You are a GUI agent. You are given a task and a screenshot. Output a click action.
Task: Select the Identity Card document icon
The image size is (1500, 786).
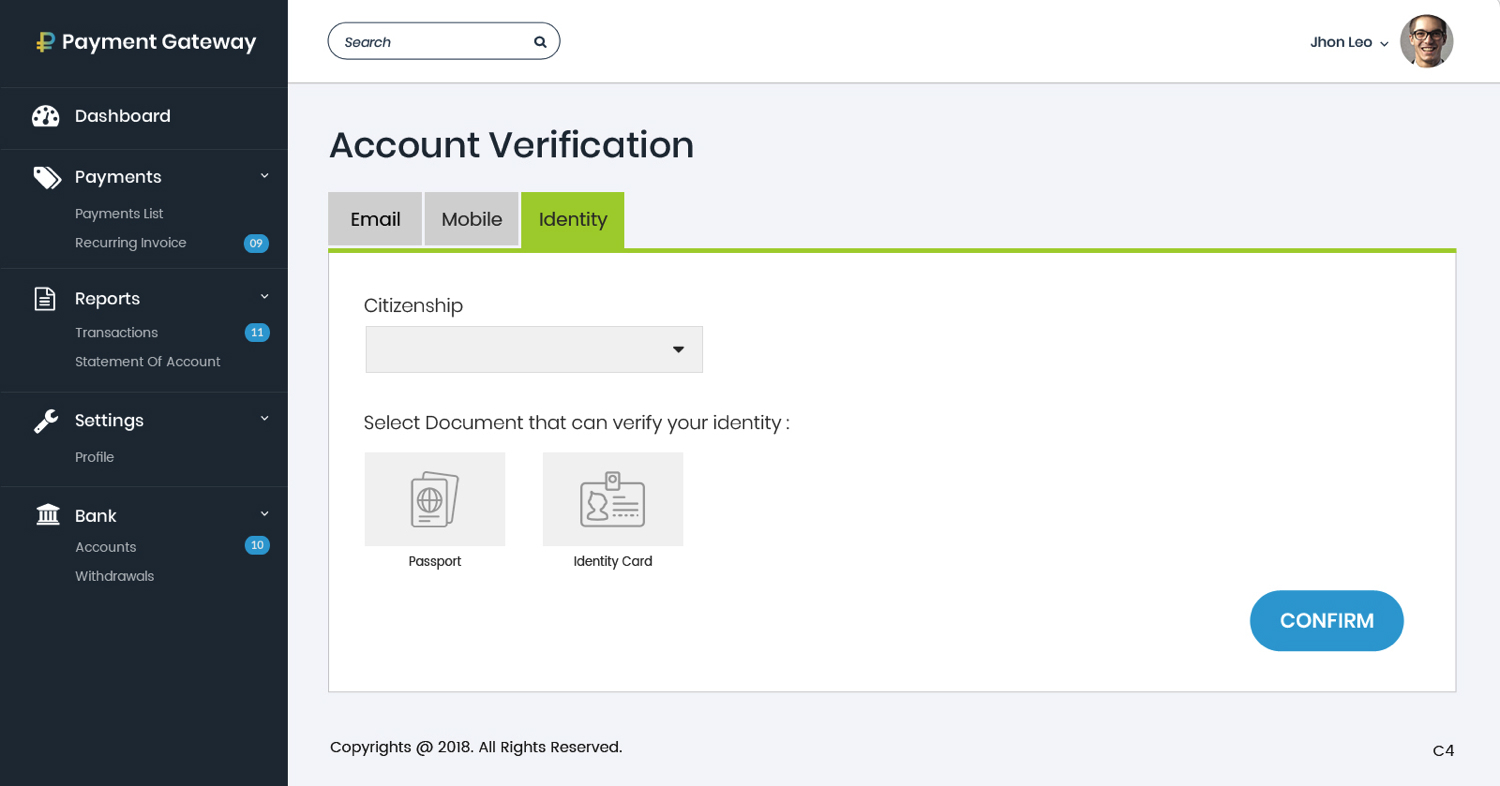pos(613,499)
